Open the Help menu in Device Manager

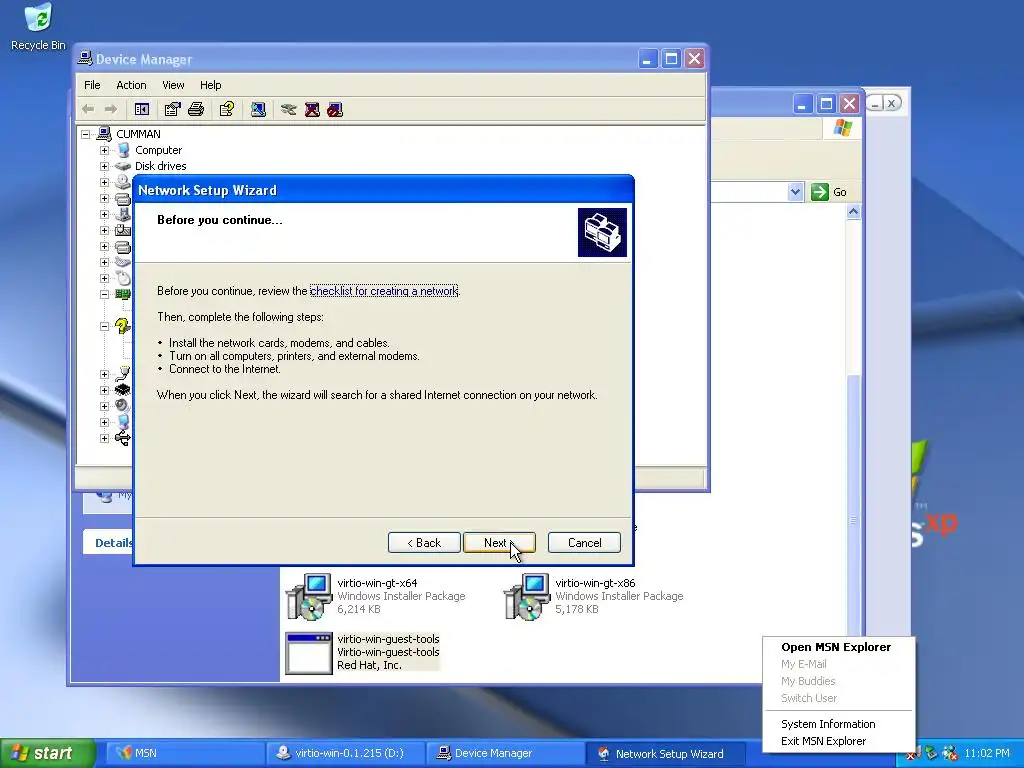(x=210, y=85)
